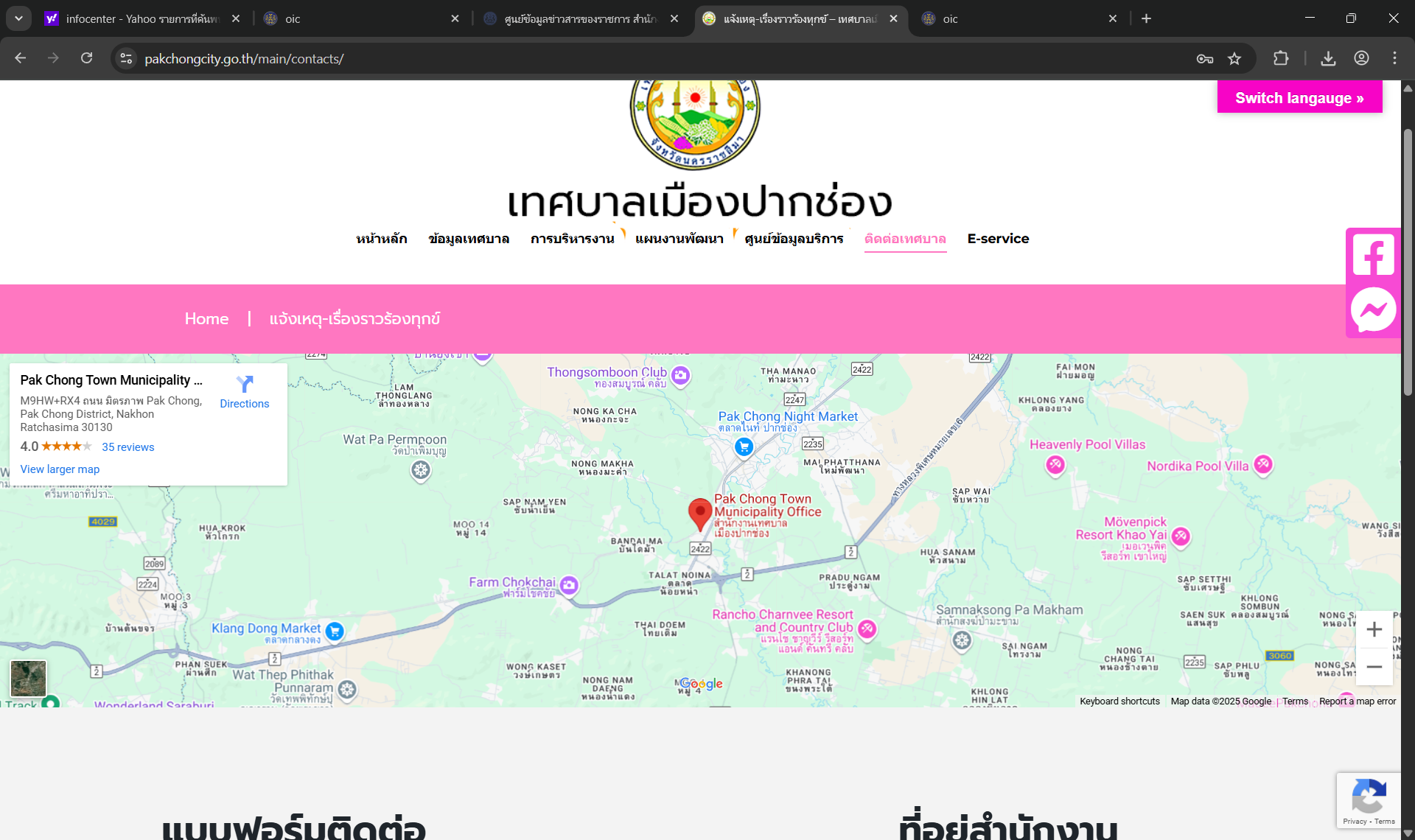Open the map Terms link
1415x840 pixels.
[1295, 701]
